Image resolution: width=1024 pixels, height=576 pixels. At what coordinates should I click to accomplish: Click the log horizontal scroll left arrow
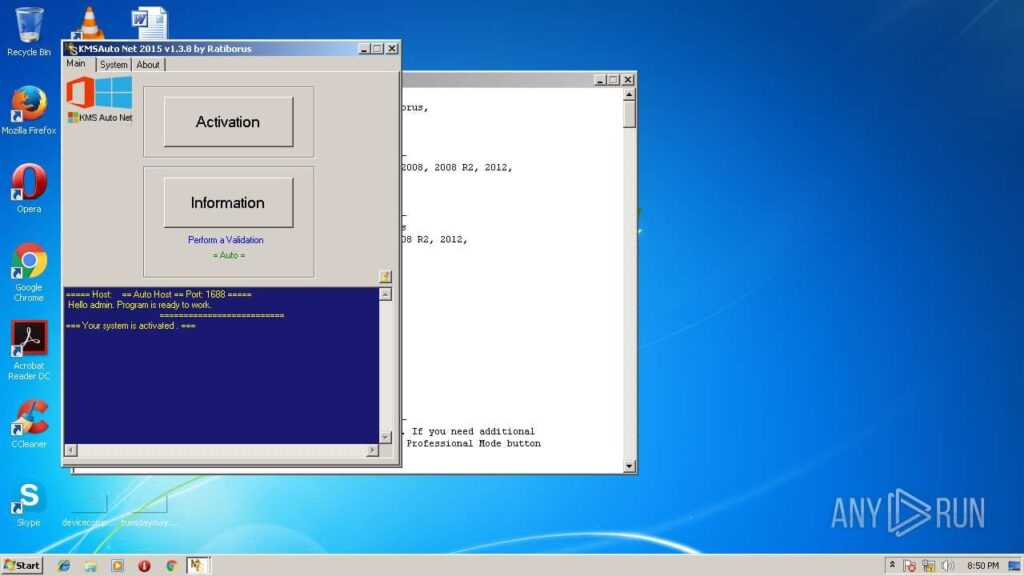pos(71,450)
